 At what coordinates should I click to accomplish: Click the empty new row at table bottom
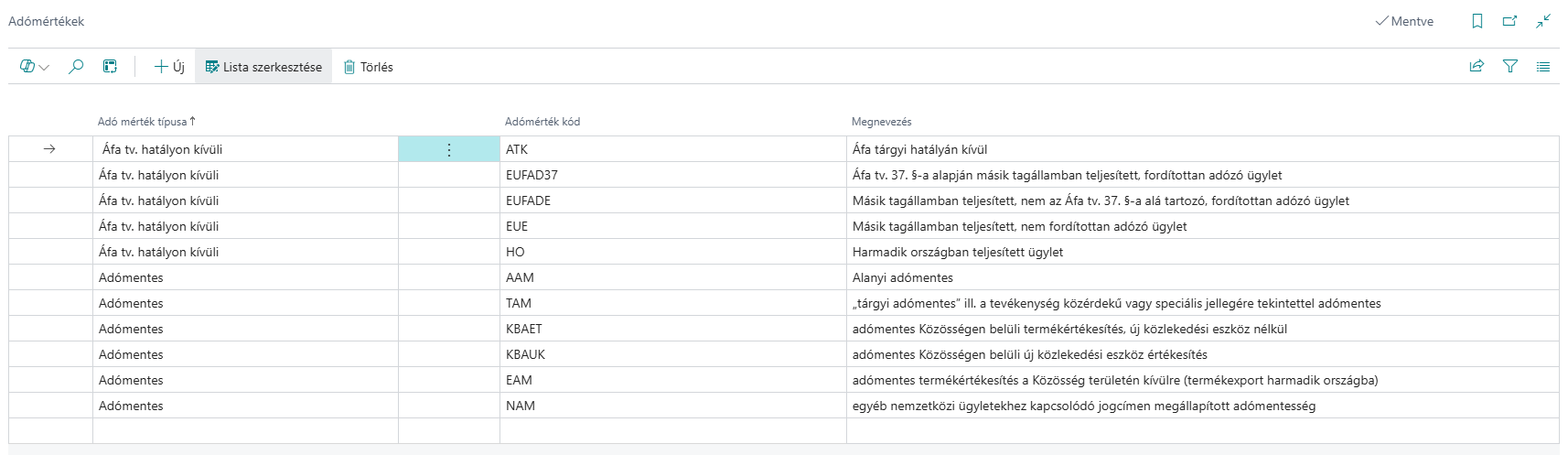click(x=783, y=431)
